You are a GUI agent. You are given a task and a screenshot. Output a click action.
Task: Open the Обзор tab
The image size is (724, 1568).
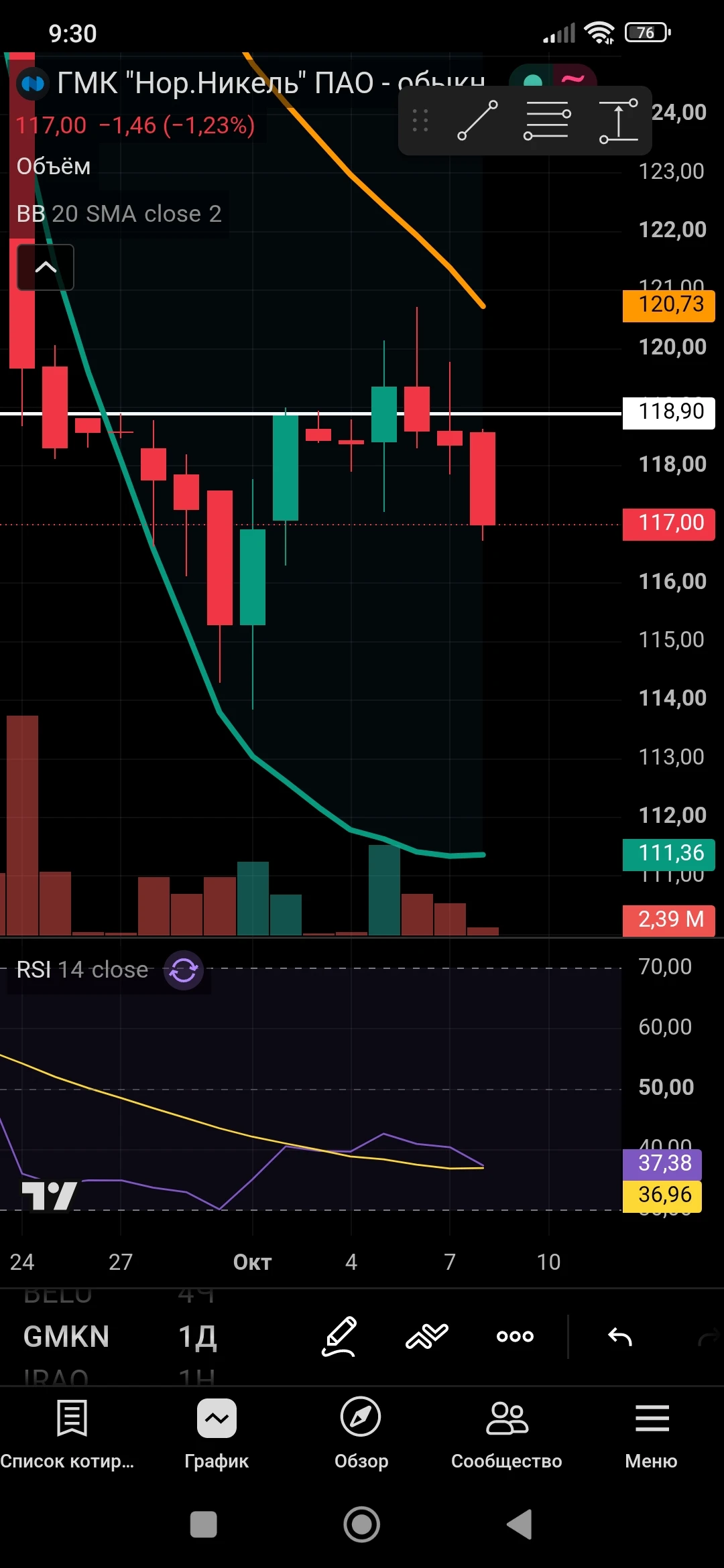(361, 1435)
